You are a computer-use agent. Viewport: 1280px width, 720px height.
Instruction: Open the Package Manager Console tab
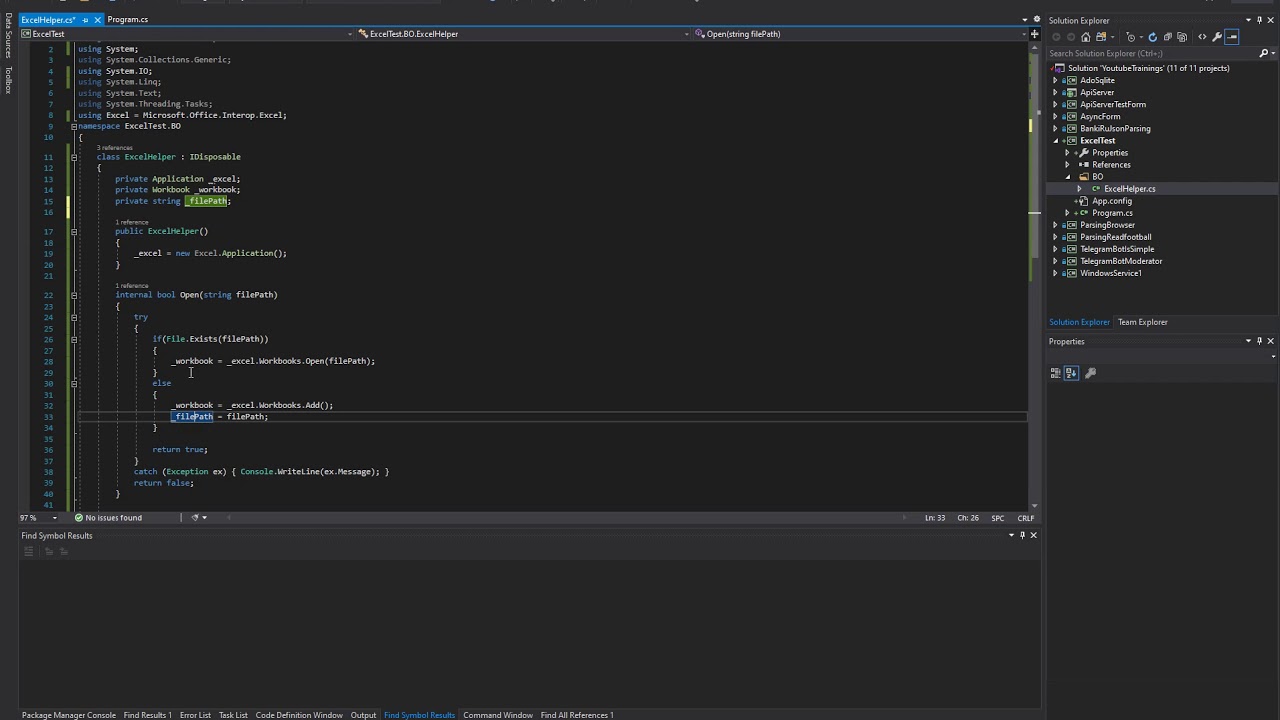[x=69, y=715]
